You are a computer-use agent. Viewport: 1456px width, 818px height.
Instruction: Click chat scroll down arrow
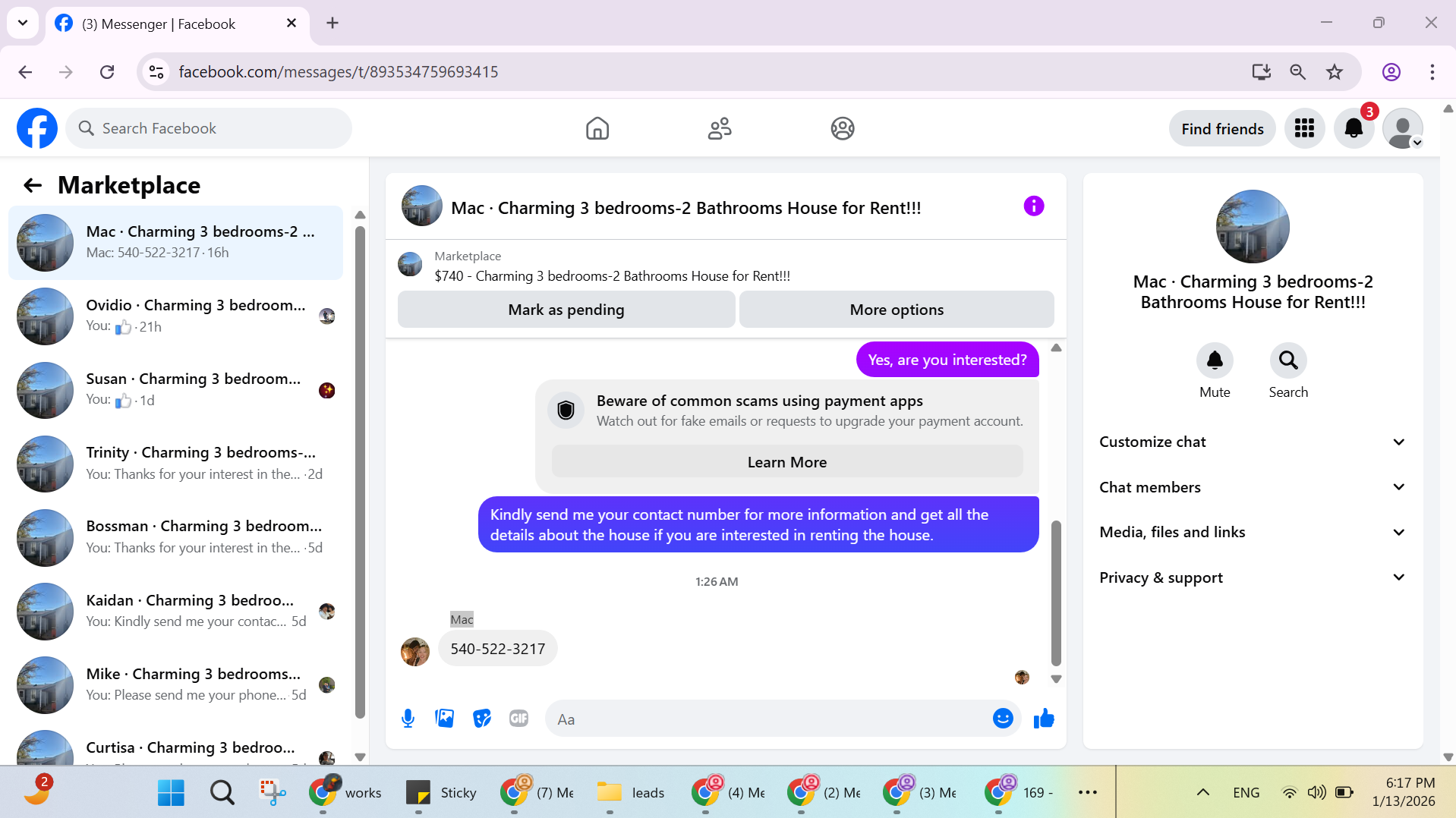click(1056, 679)
